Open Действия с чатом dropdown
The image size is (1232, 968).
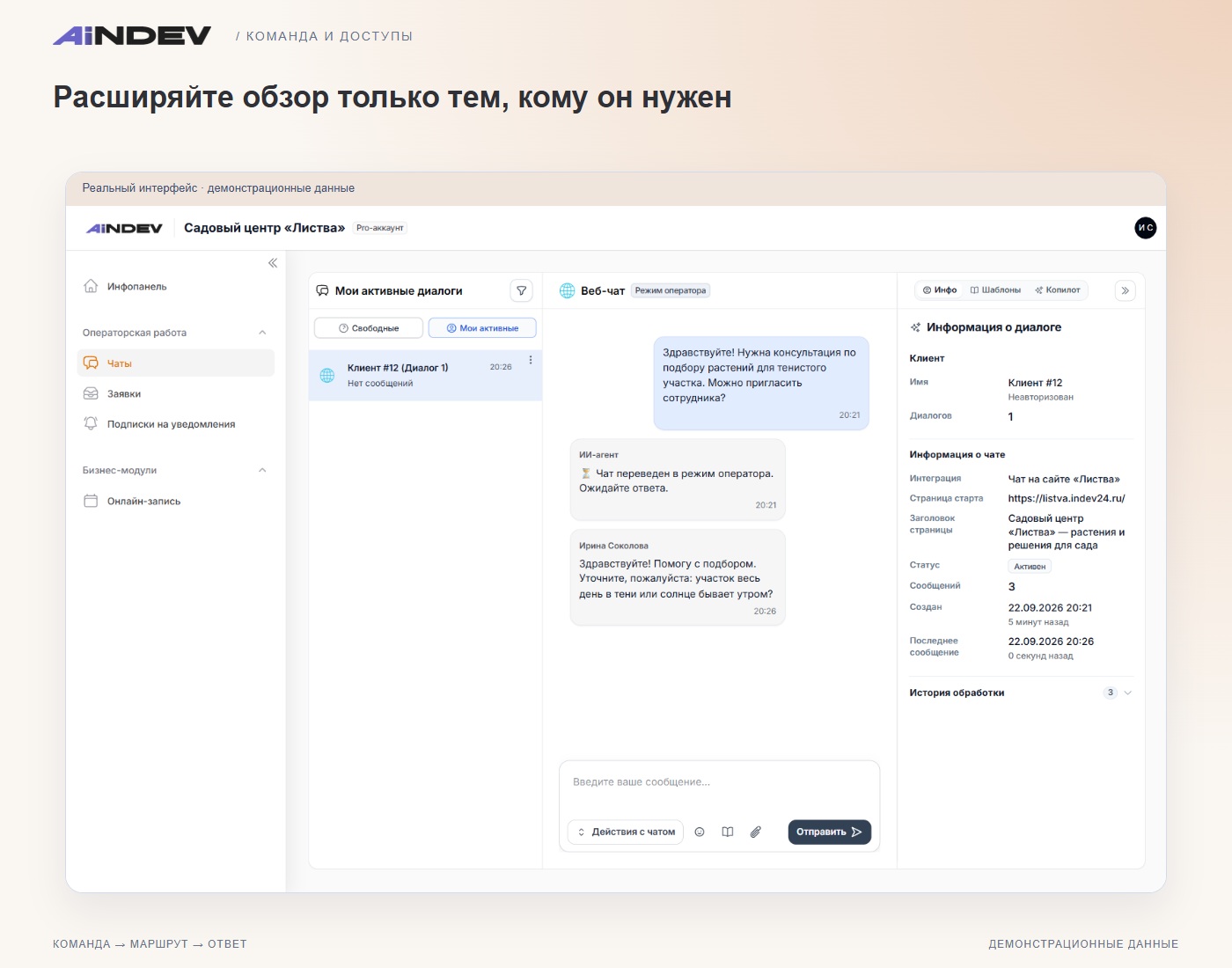626,832
